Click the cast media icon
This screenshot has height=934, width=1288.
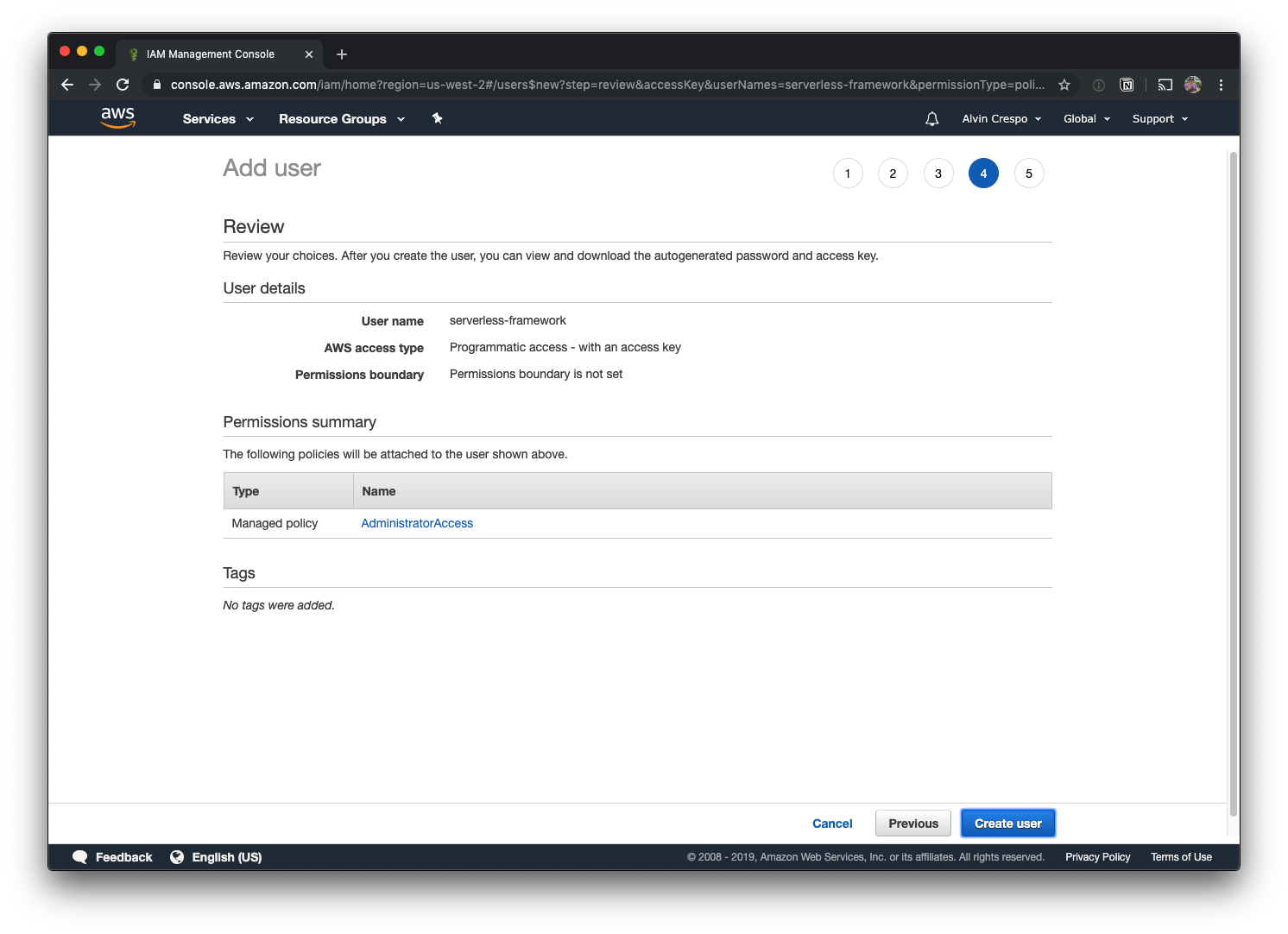click(1165, 85)
